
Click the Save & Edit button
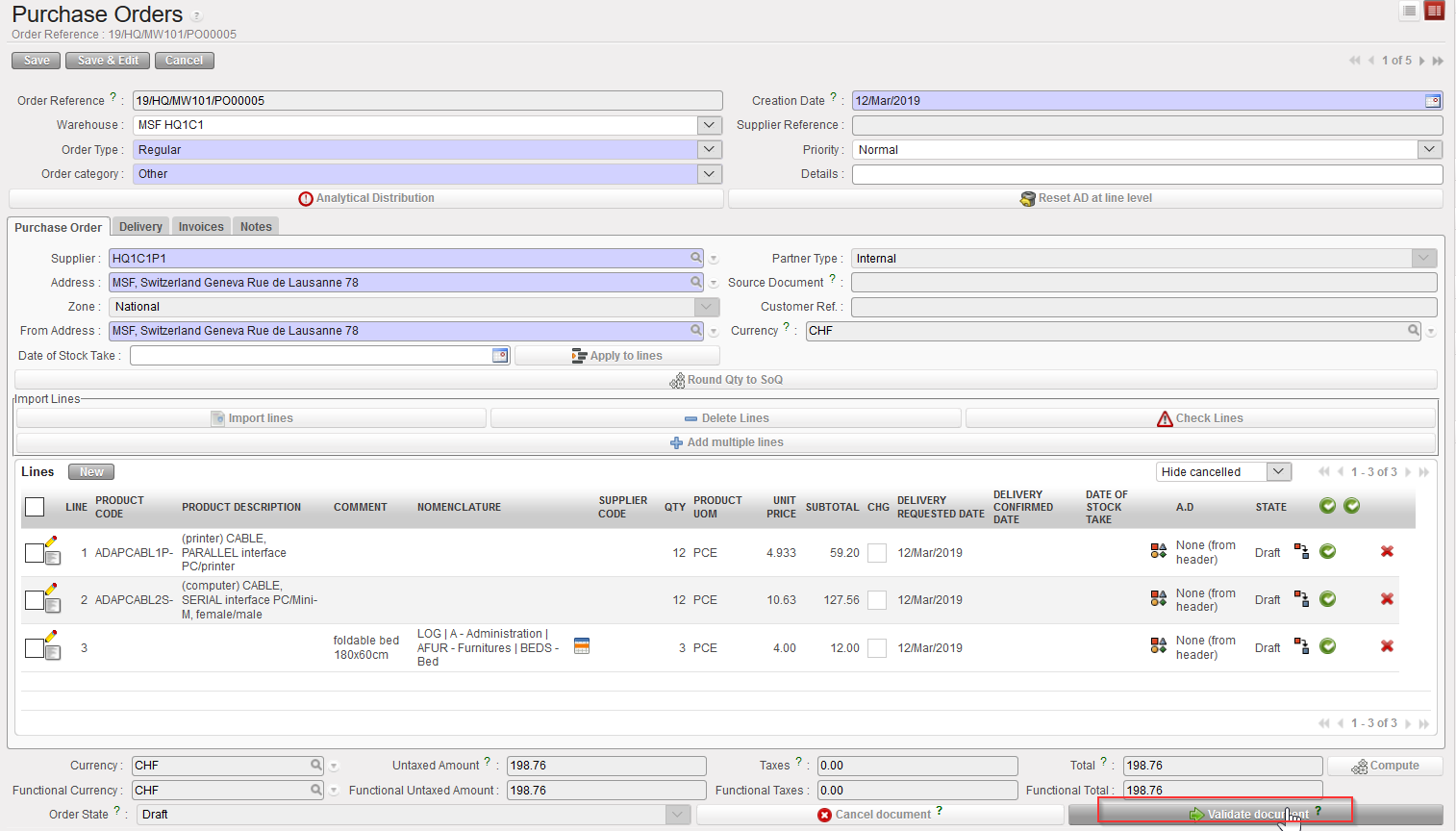point(108,61)
